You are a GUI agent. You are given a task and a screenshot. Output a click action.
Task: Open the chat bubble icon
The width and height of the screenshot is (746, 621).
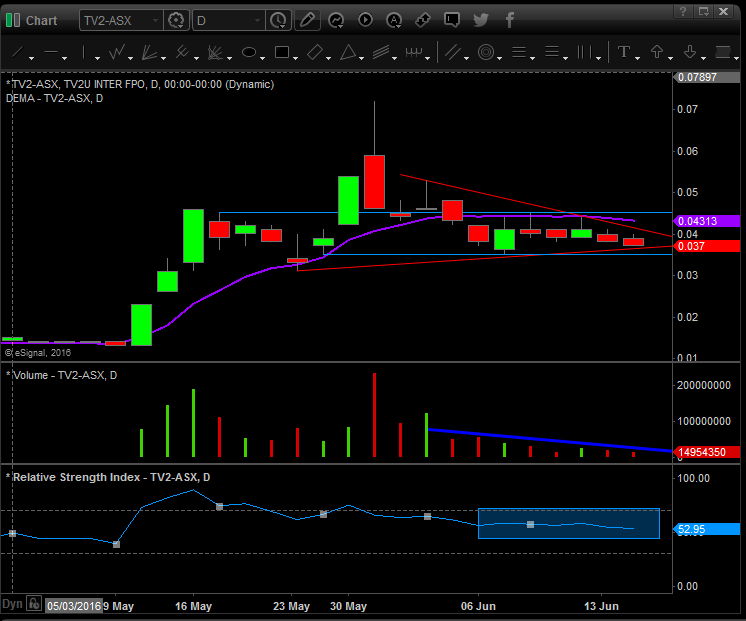point(452,20)
